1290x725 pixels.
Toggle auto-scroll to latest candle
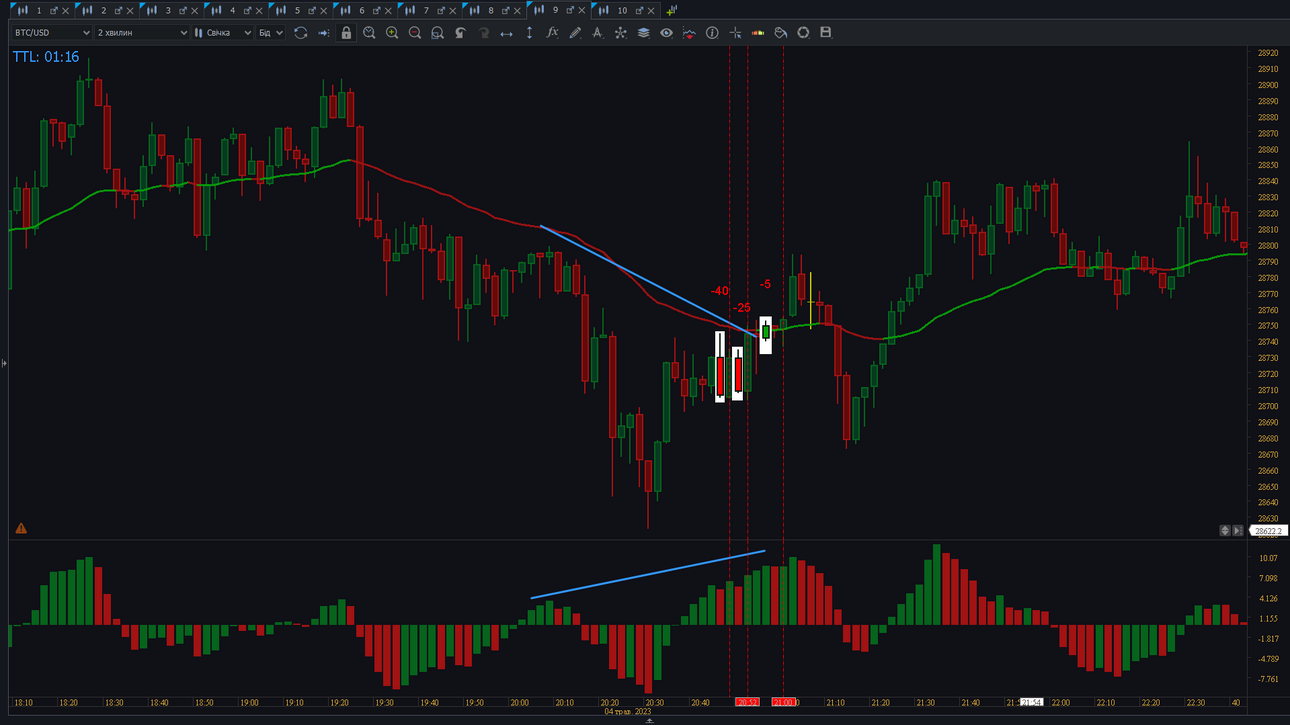tap(323, 33)
